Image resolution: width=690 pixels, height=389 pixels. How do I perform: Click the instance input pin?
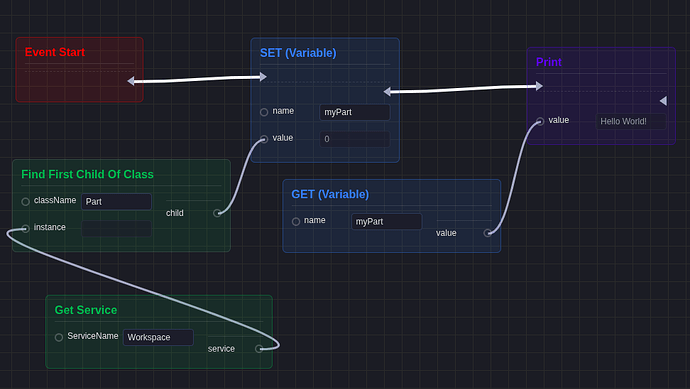point(26,228)
